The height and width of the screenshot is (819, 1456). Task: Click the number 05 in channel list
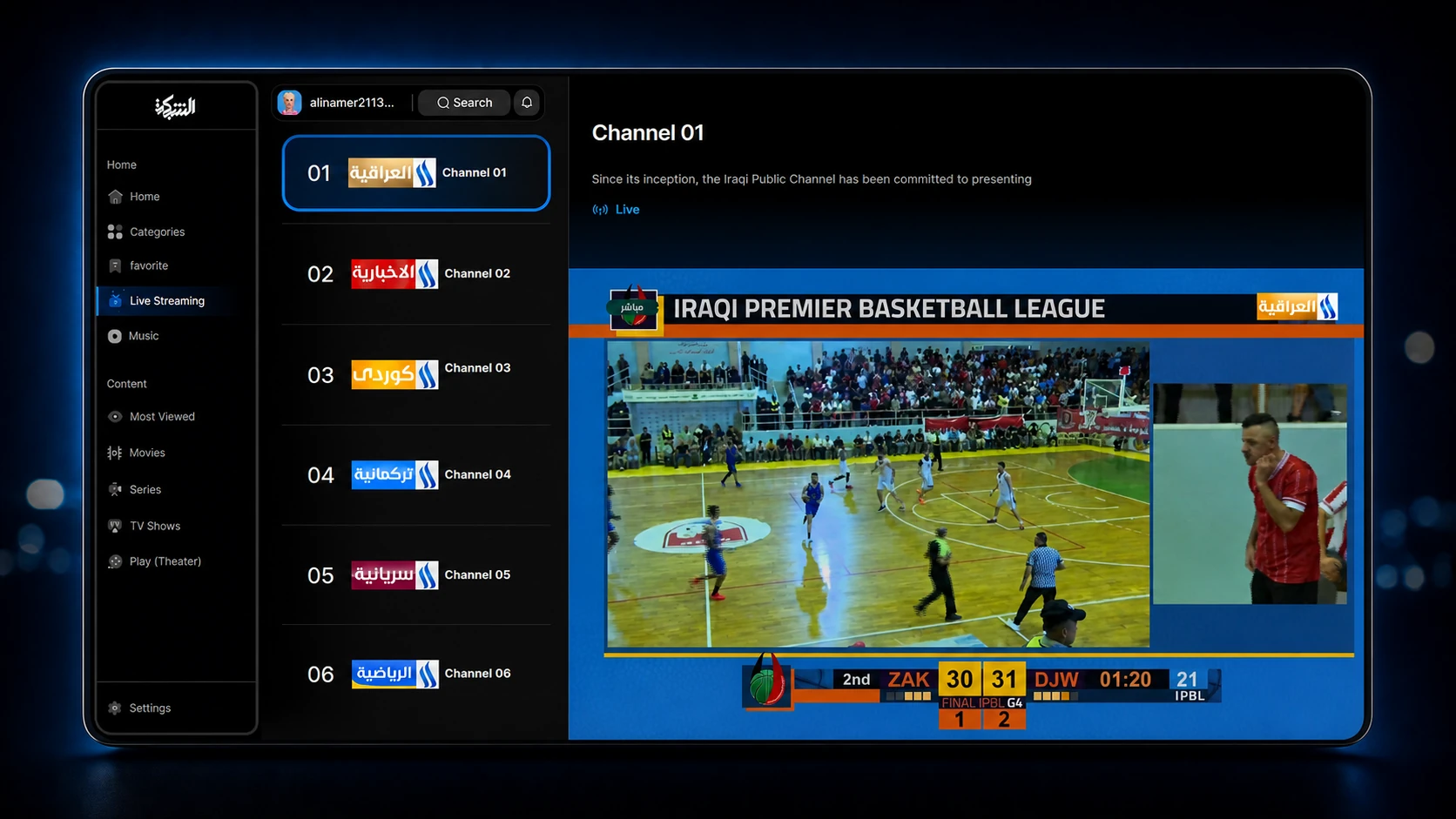pyautogui.click(x=320, y=575)
